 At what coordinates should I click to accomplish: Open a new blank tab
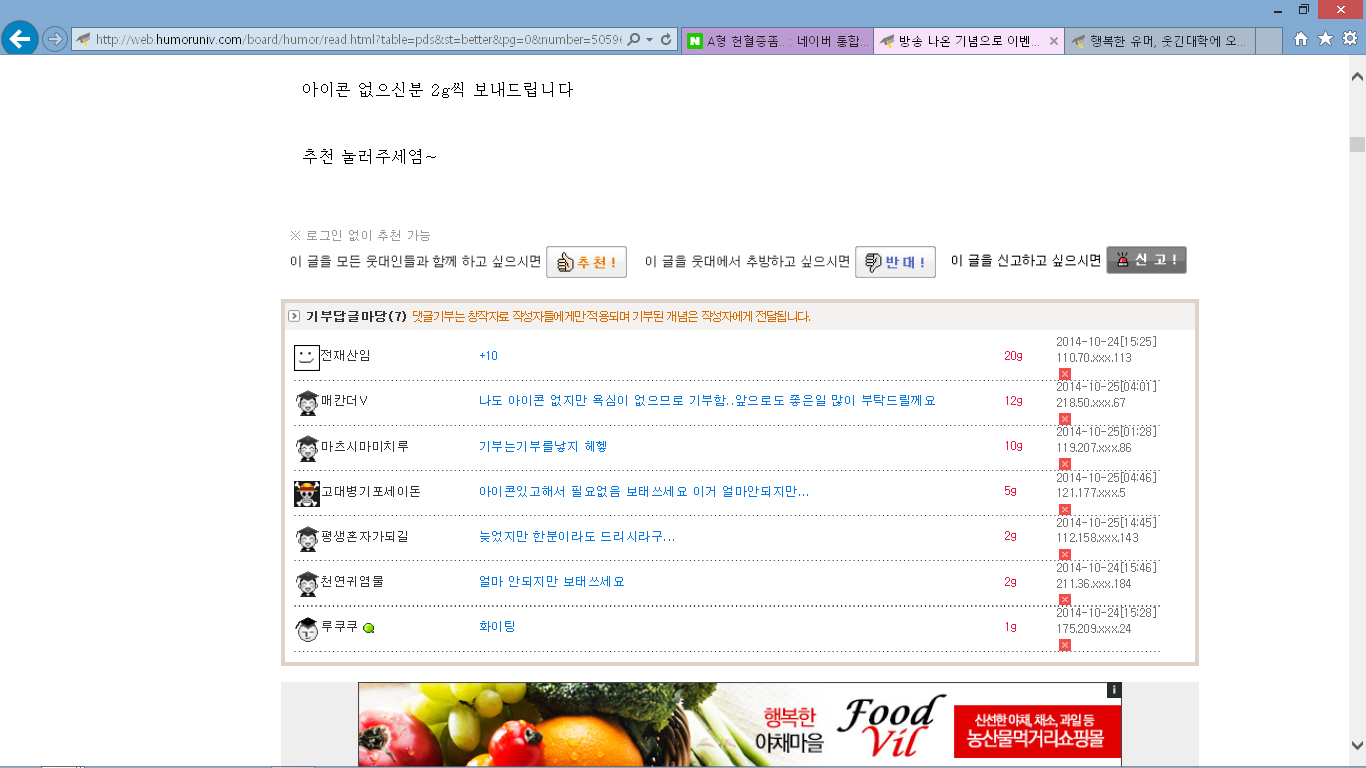pos(1269,41)
